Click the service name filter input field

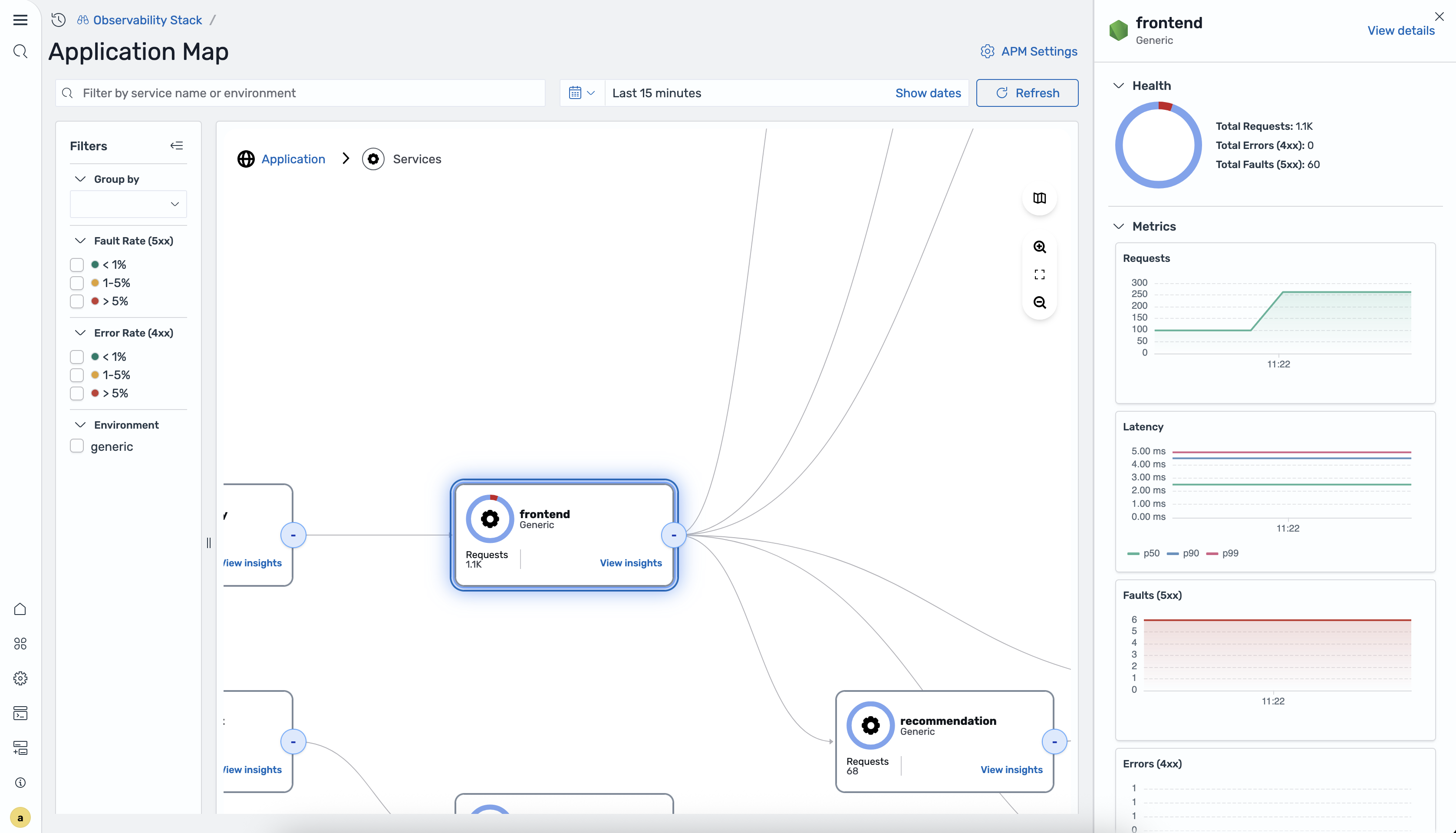[300, 93]
